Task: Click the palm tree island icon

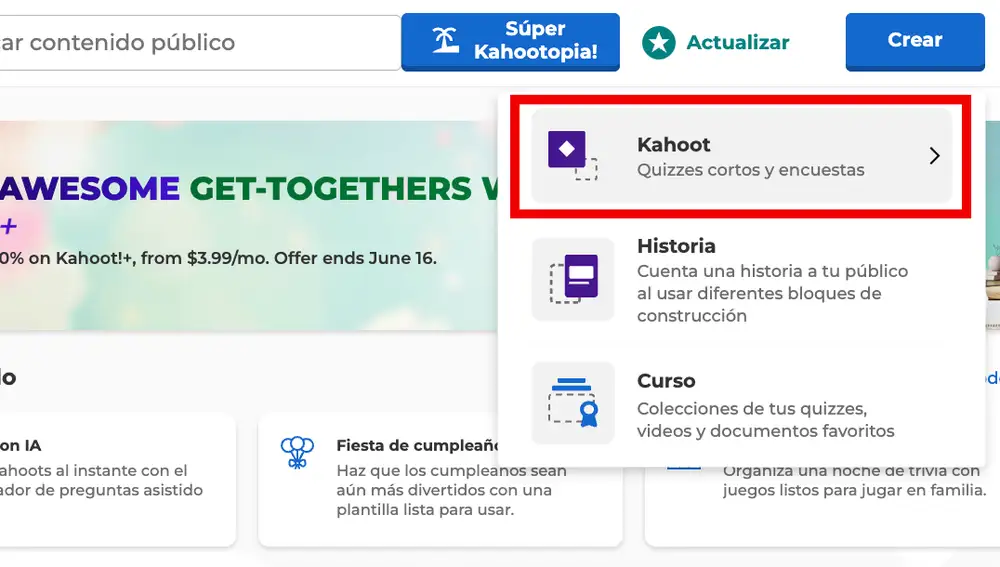Action: point(445,40)
